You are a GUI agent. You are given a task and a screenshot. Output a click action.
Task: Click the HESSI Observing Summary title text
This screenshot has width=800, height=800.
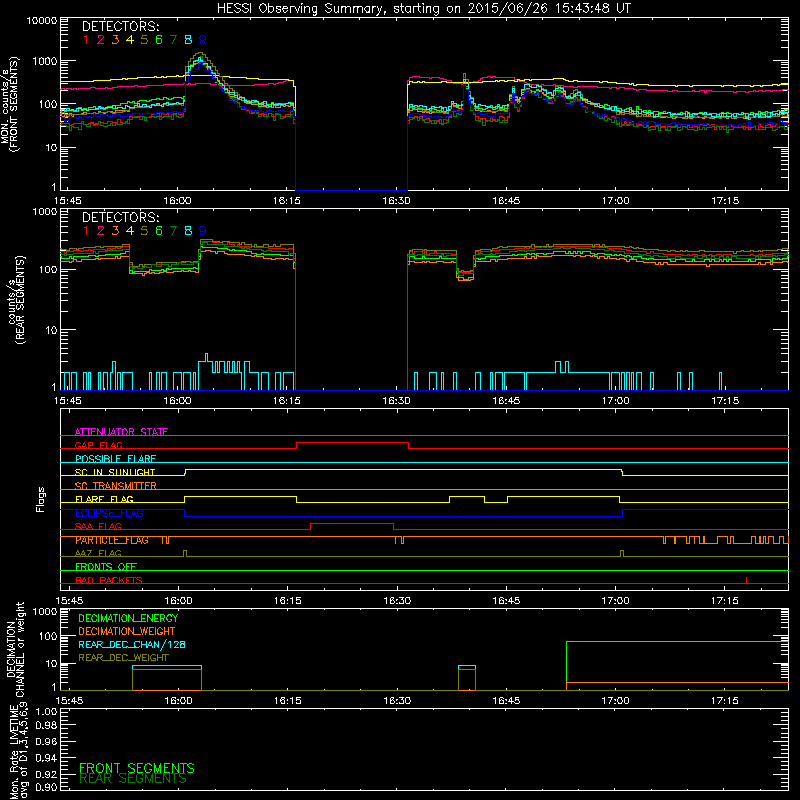[x=423, y=8]
